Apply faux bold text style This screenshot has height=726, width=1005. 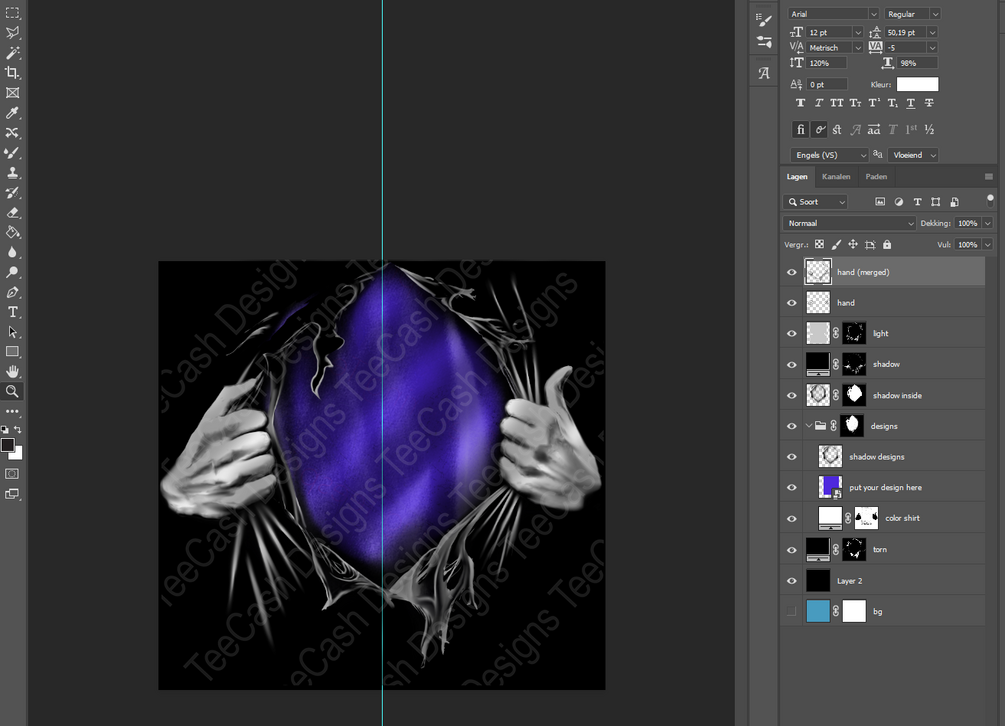800,103
